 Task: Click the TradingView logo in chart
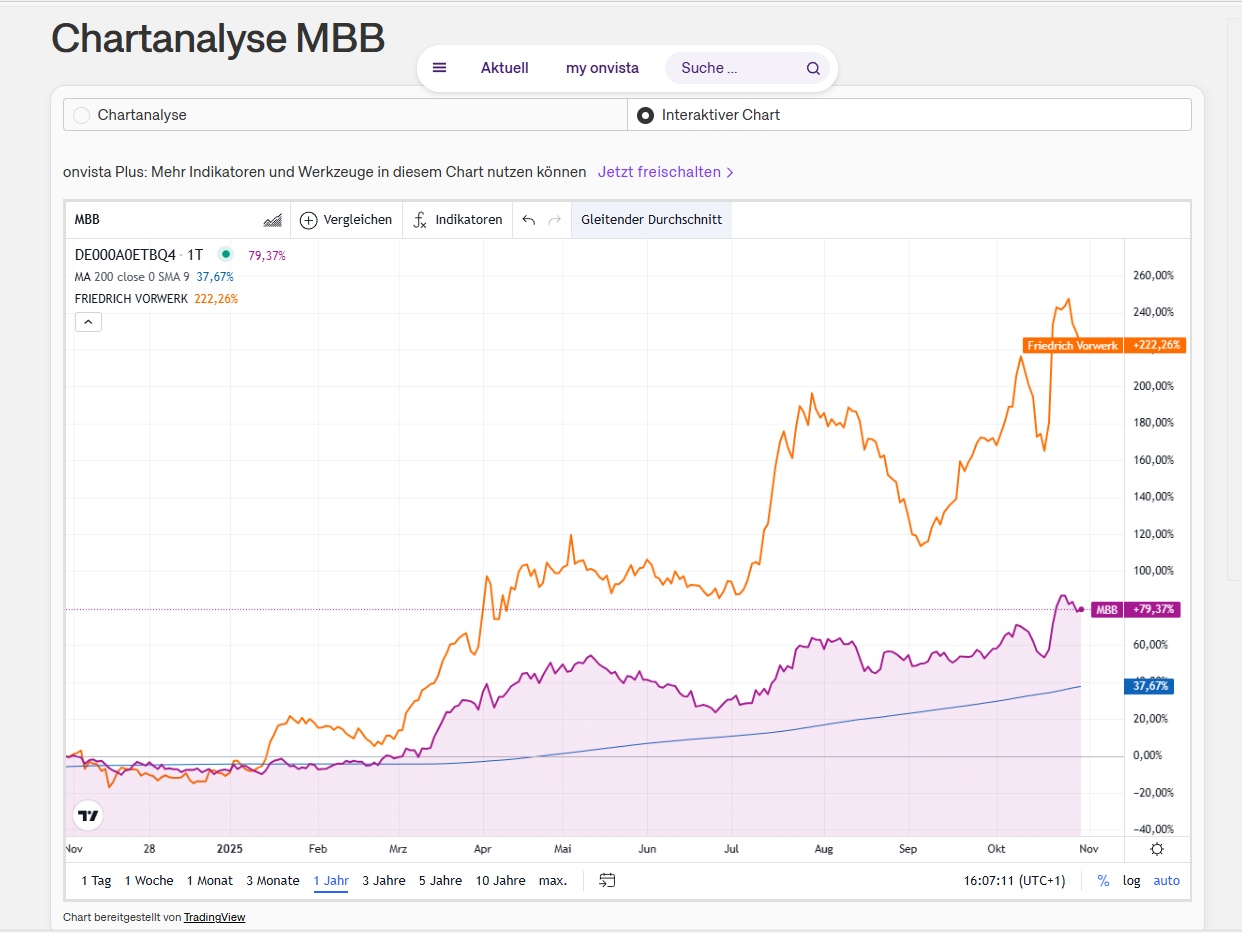(x=89, y=816)
